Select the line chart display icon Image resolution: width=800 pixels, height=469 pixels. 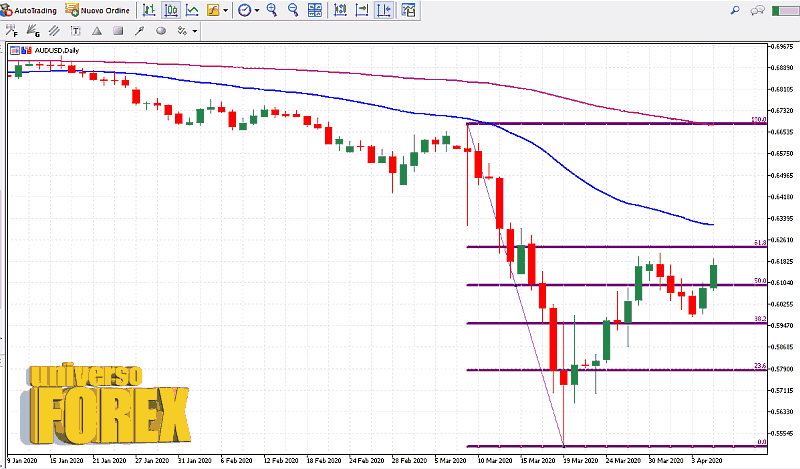pos(191,10)
